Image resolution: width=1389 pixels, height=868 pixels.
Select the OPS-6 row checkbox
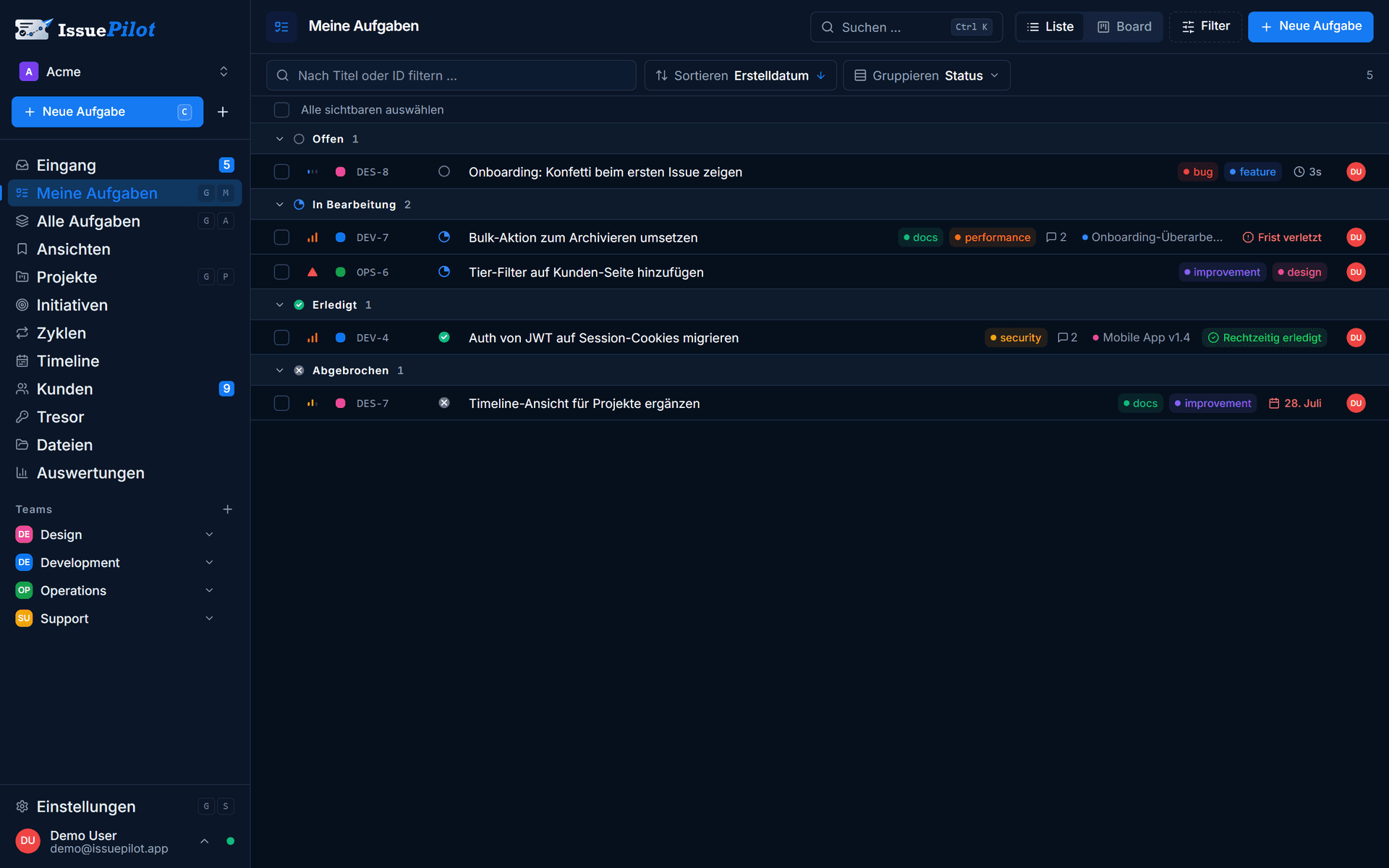point(281,272)
